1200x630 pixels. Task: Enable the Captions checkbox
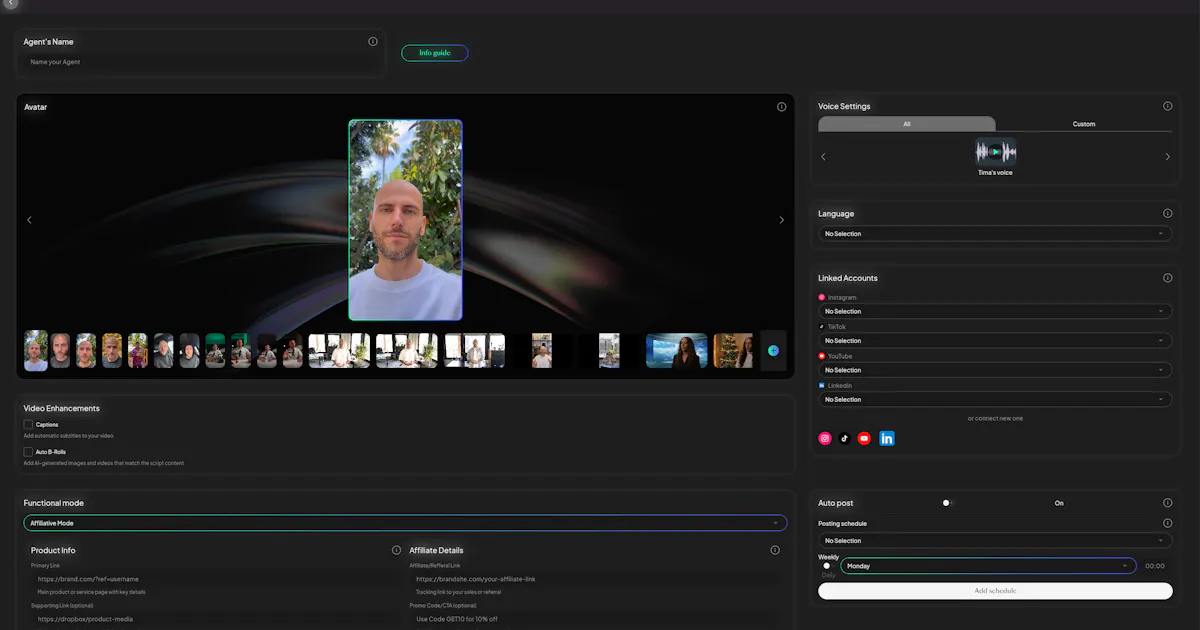click(x=29, y=425)
